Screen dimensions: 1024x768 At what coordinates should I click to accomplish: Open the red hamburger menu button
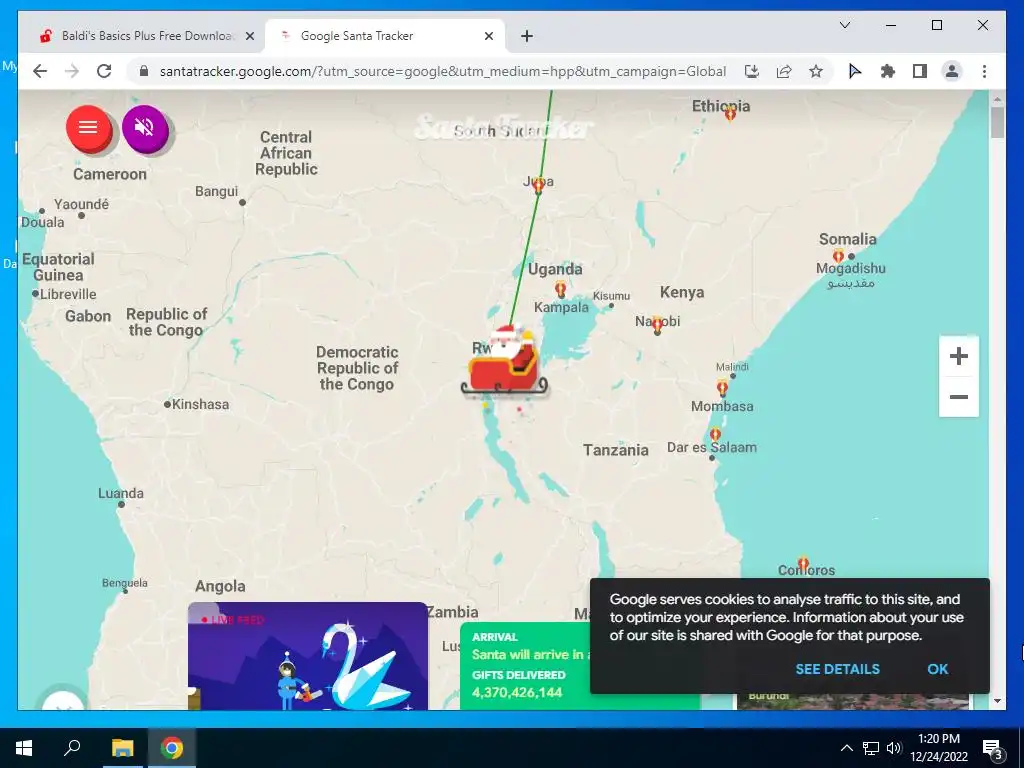point(88,128)
